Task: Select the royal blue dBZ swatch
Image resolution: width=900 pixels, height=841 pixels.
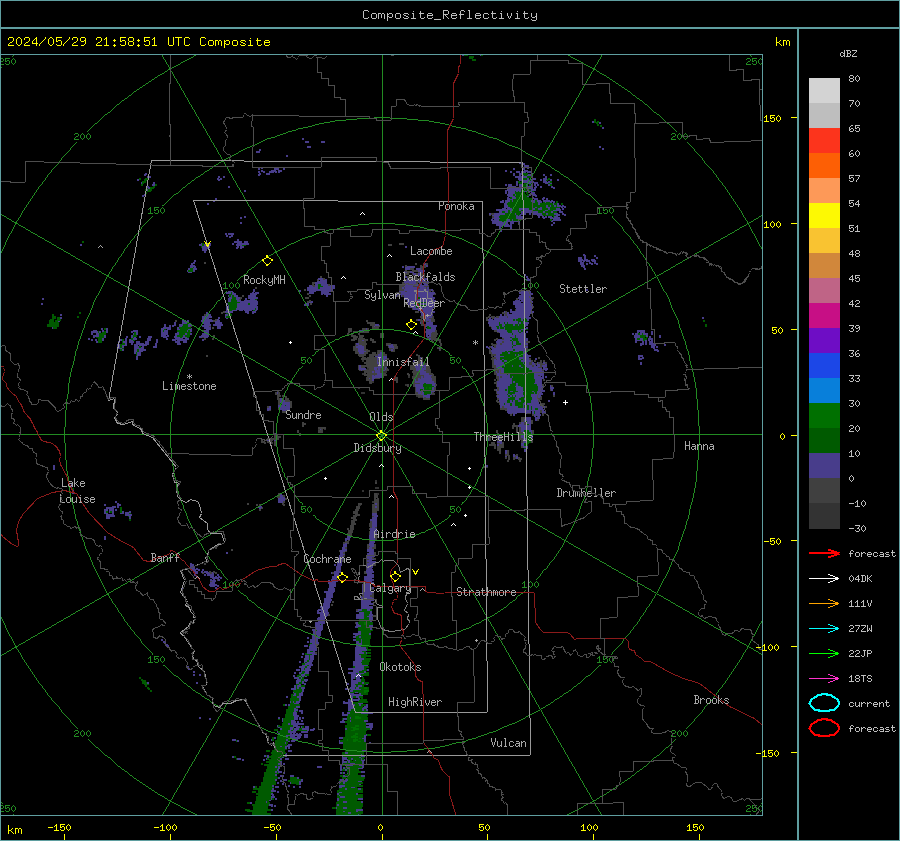Action: click(824, 365)
